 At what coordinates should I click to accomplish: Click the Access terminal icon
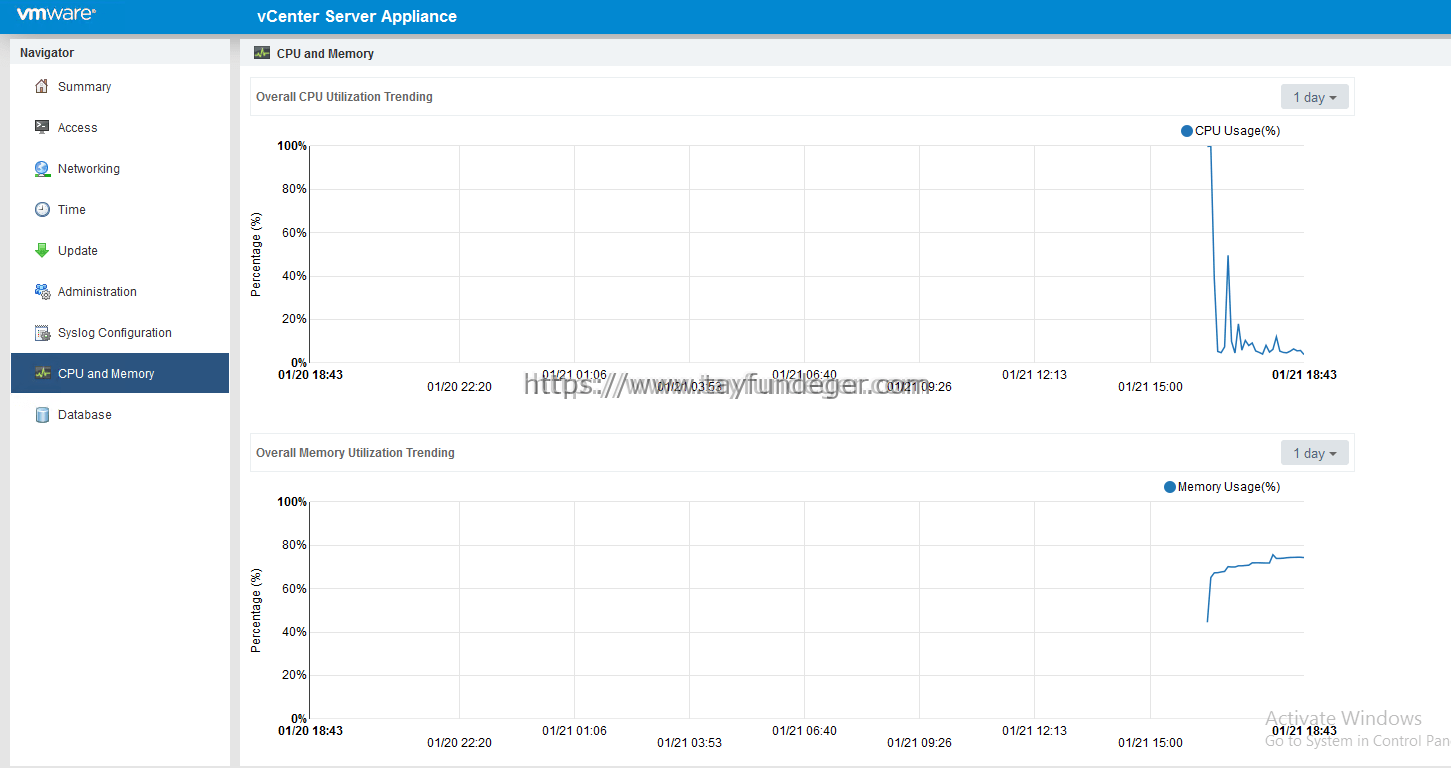(x=42, y=127)
